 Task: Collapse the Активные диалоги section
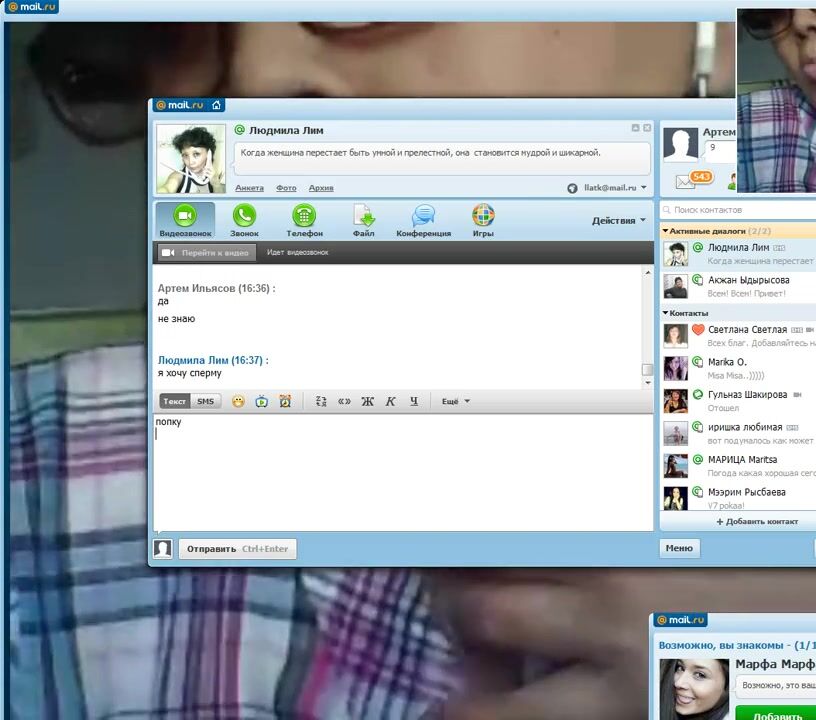tap(666, 231)
